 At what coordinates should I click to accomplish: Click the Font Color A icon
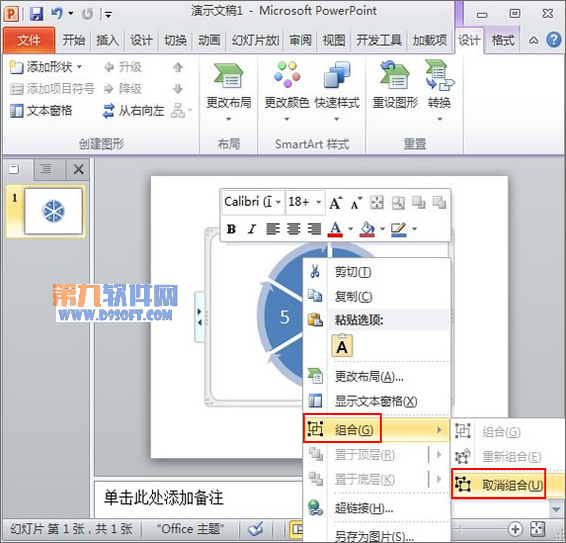(x=335, y=229)
